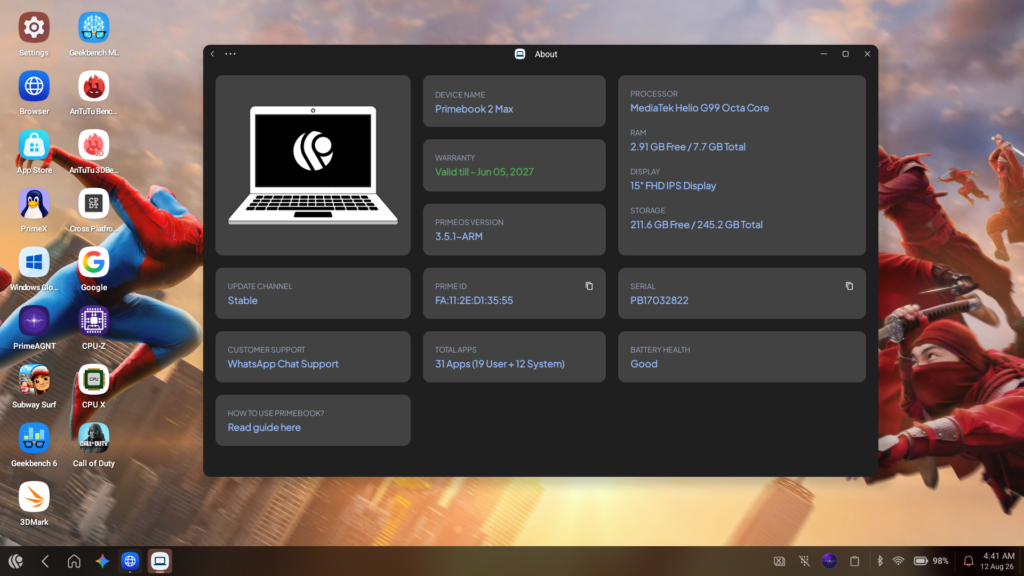Open clipboard icon in system tray
The height and width of the screenshot is (576, 1024).
854,561
